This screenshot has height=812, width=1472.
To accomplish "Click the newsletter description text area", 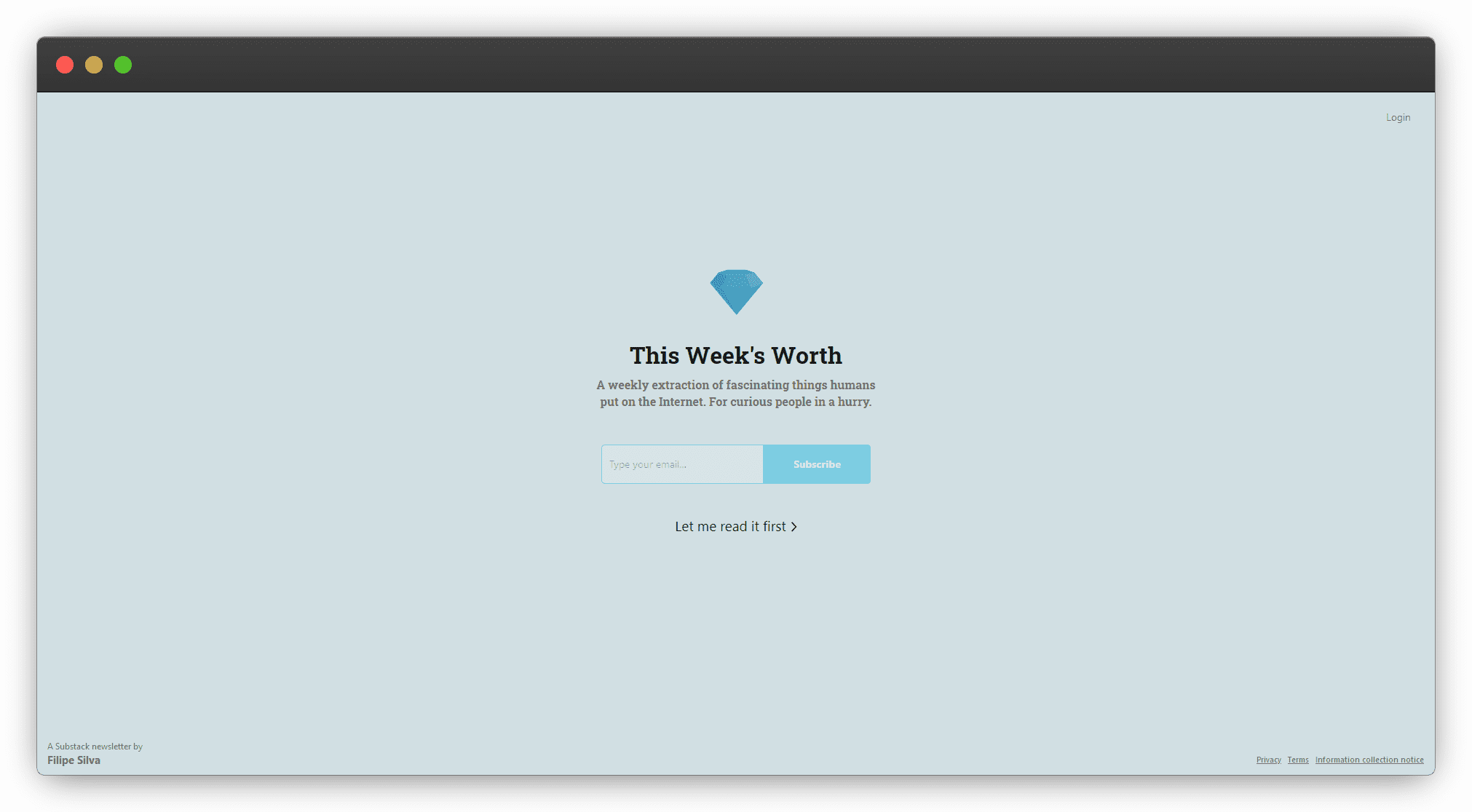I will pos(735,393).
